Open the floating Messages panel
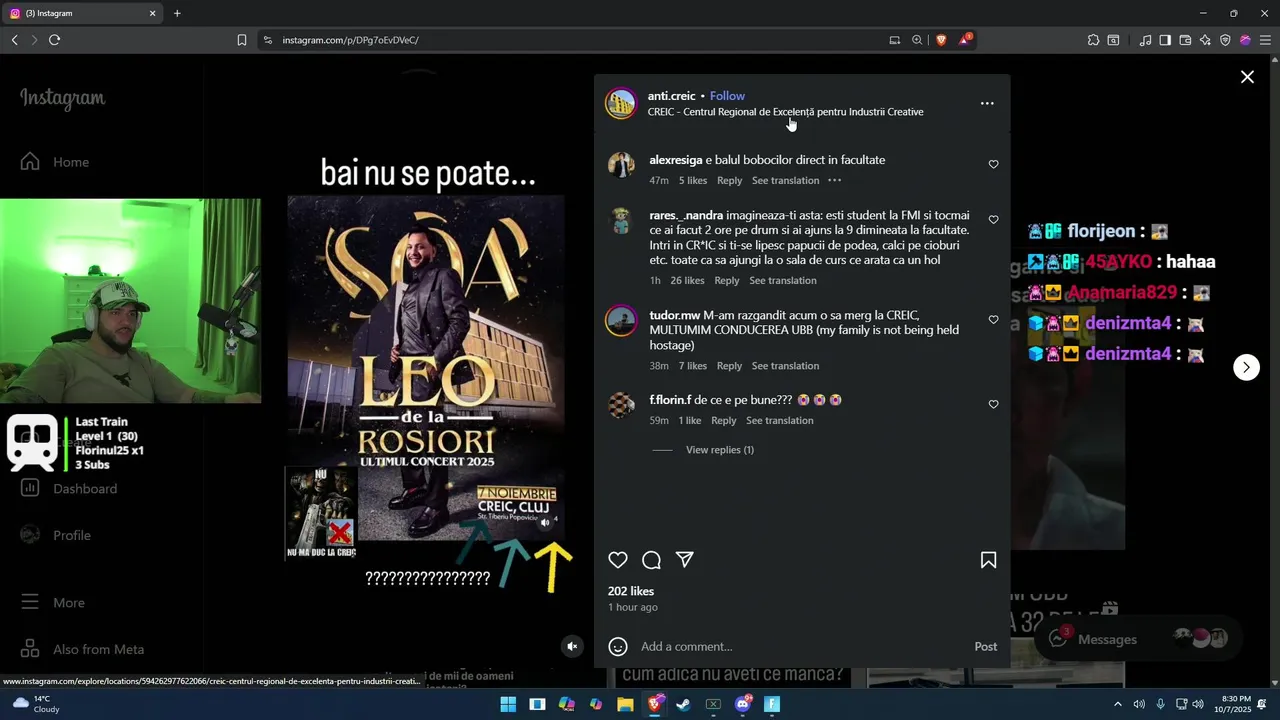This screenshot has width=1280, height=720. point(1137,639)
